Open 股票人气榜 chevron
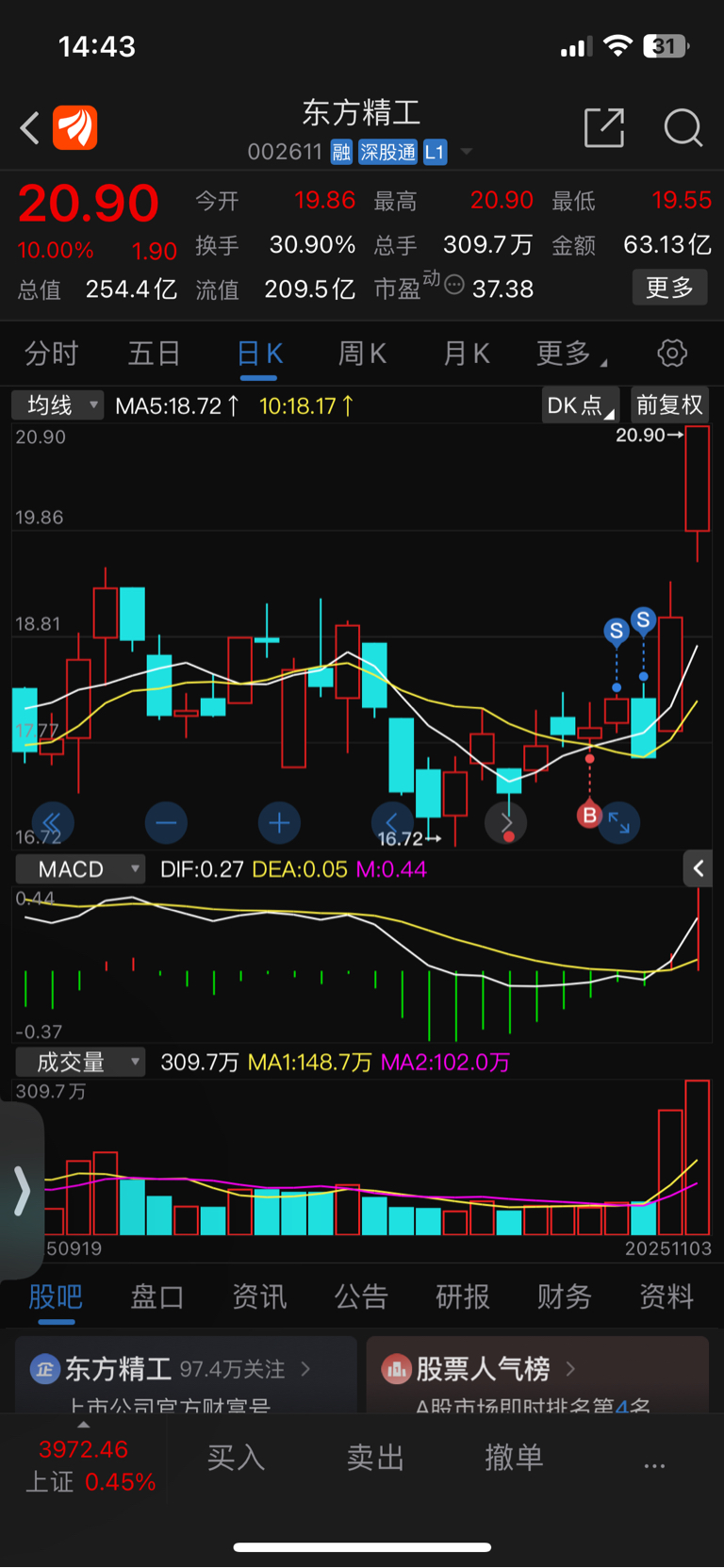The width and height of the screenshot is (724, 1568). coord(570,1368)
